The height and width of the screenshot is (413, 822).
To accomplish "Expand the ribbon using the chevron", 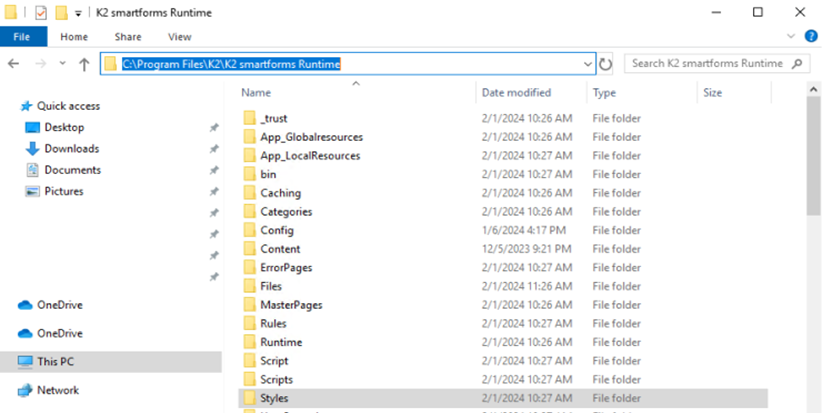I will pyautogui.click(x=791, y=36).
